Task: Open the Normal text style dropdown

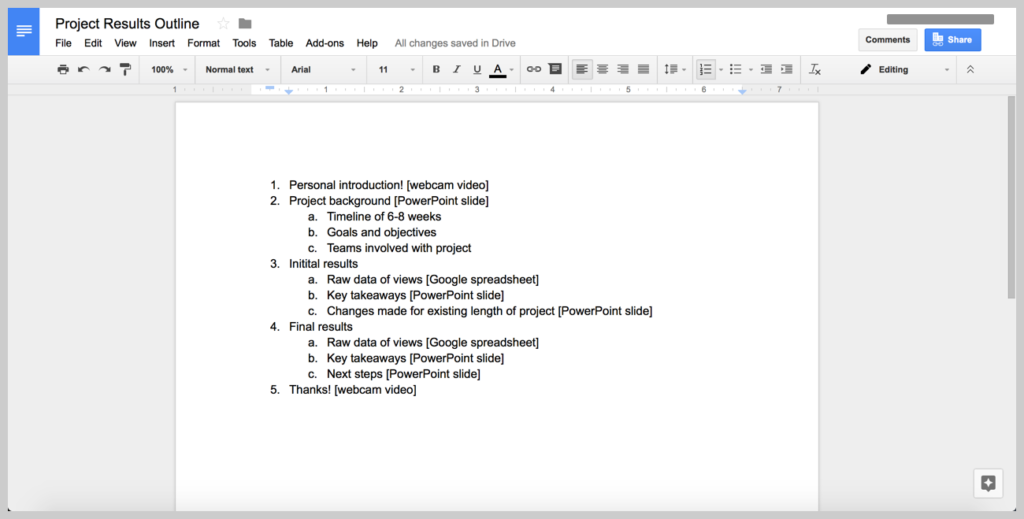Action: [237, 69]
